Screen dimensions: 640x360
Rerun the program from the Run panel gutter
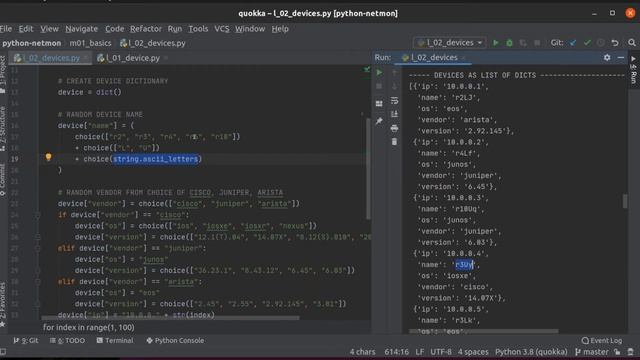[x=379, y=73]
